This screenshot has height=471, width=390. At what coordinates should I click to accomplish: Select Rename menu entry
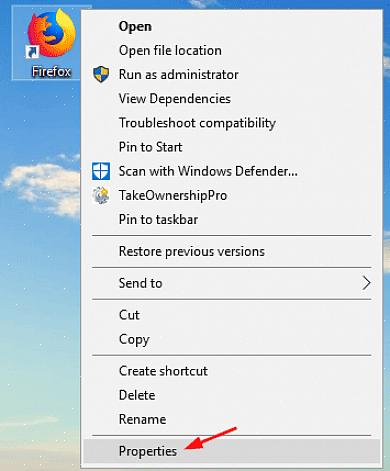point(232,419)
